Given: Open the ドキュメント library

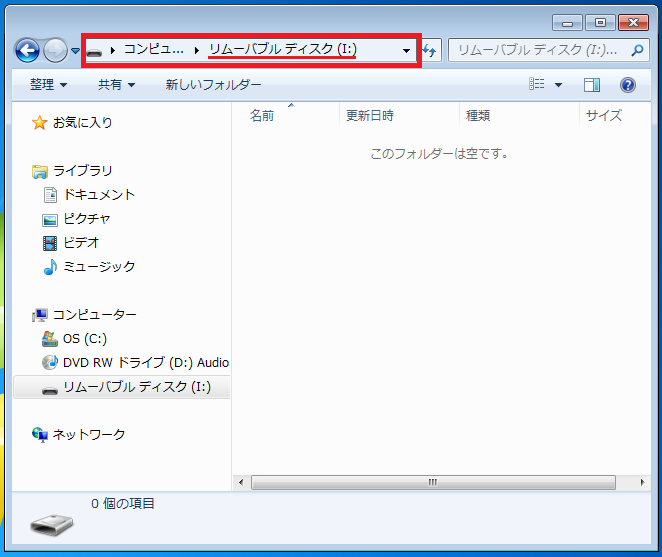Looking at the screenshot, I should tap(99, 195).
